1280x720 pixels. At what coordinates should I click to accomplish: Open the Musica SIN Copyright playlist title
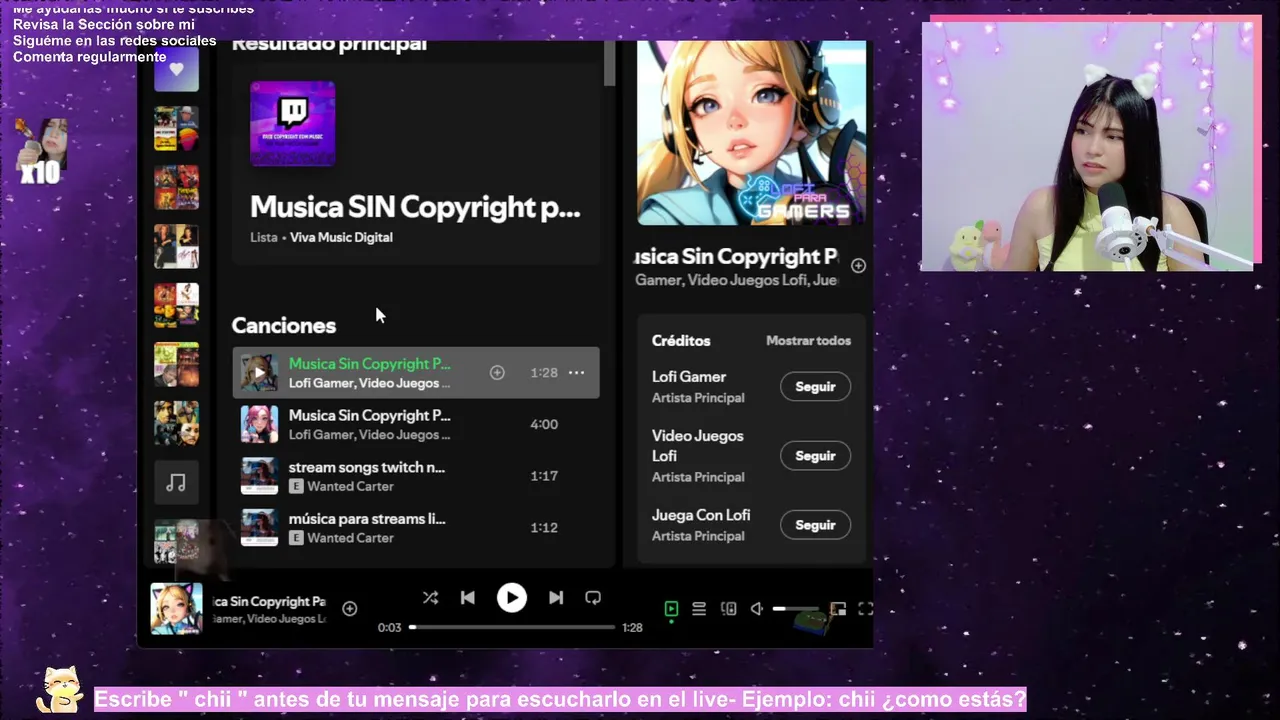tap(415, 207)
